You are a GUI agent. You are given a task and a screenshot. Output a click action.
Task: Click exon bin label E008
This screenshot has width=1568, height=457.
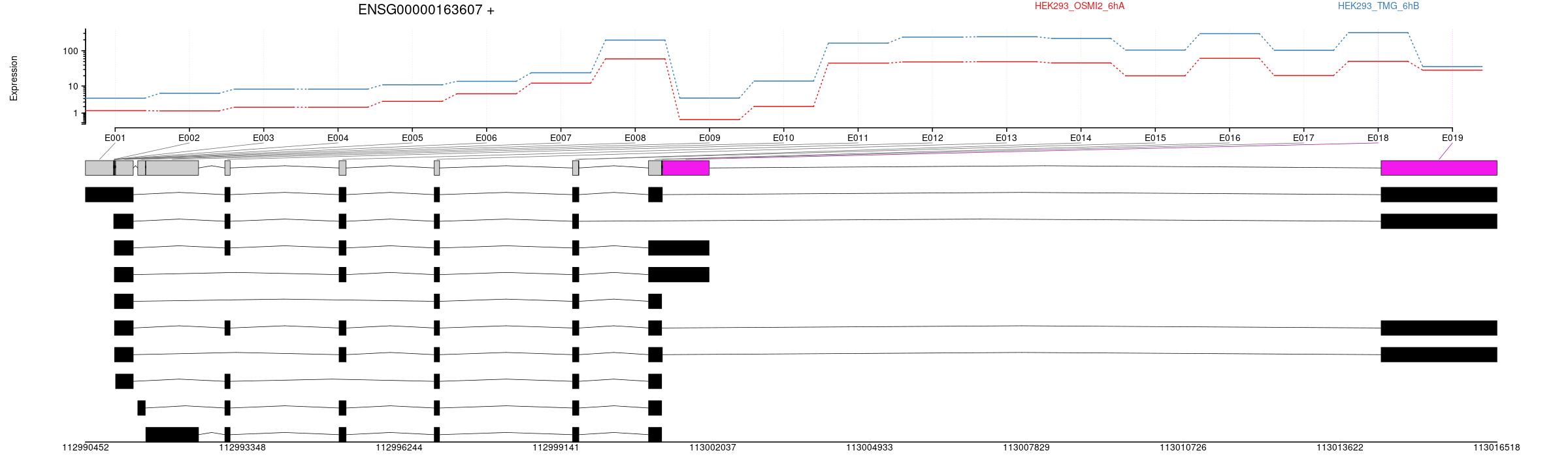tap(635, 138)
